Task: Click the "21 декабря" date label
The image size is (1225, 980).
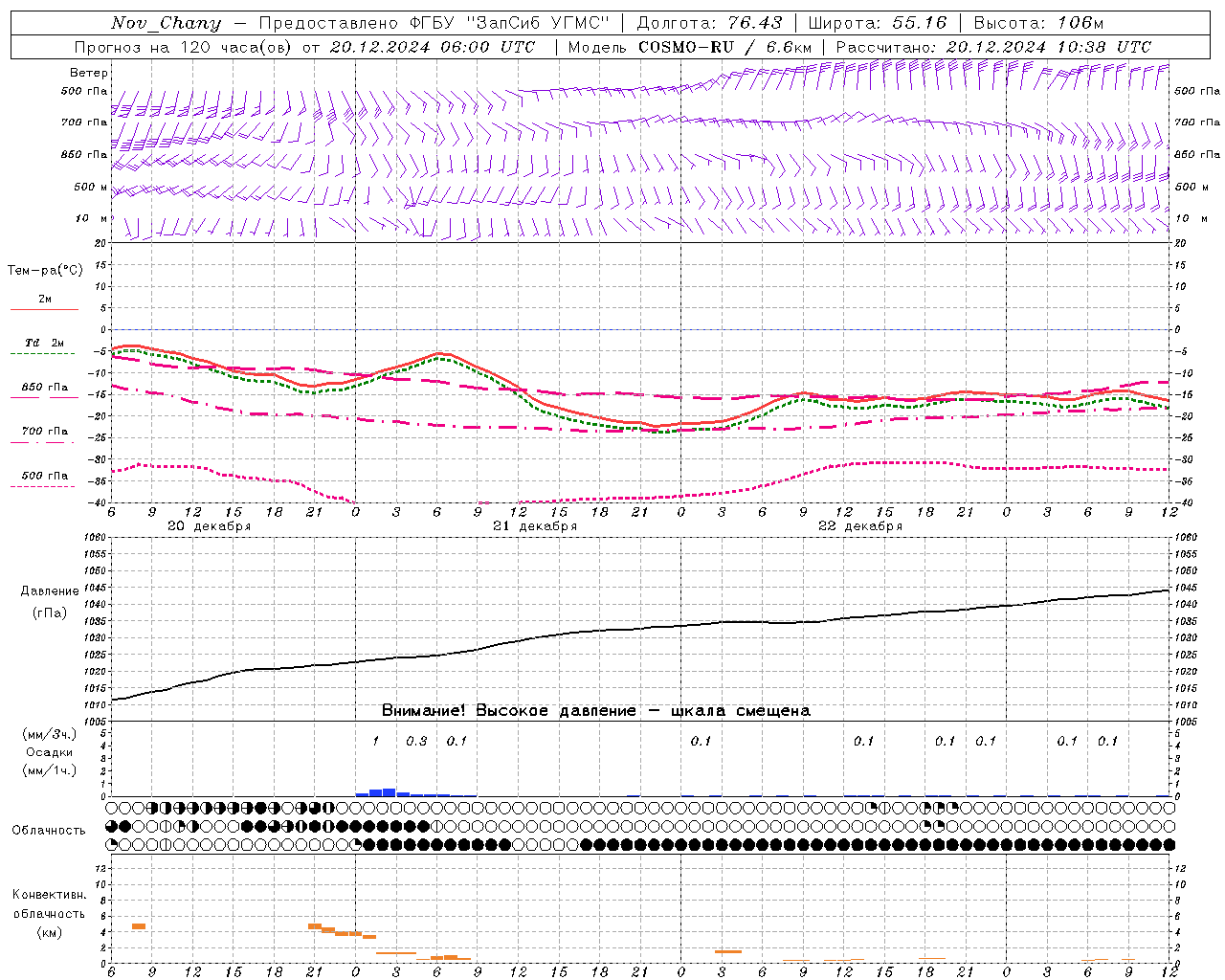Action: pos(535,526)
